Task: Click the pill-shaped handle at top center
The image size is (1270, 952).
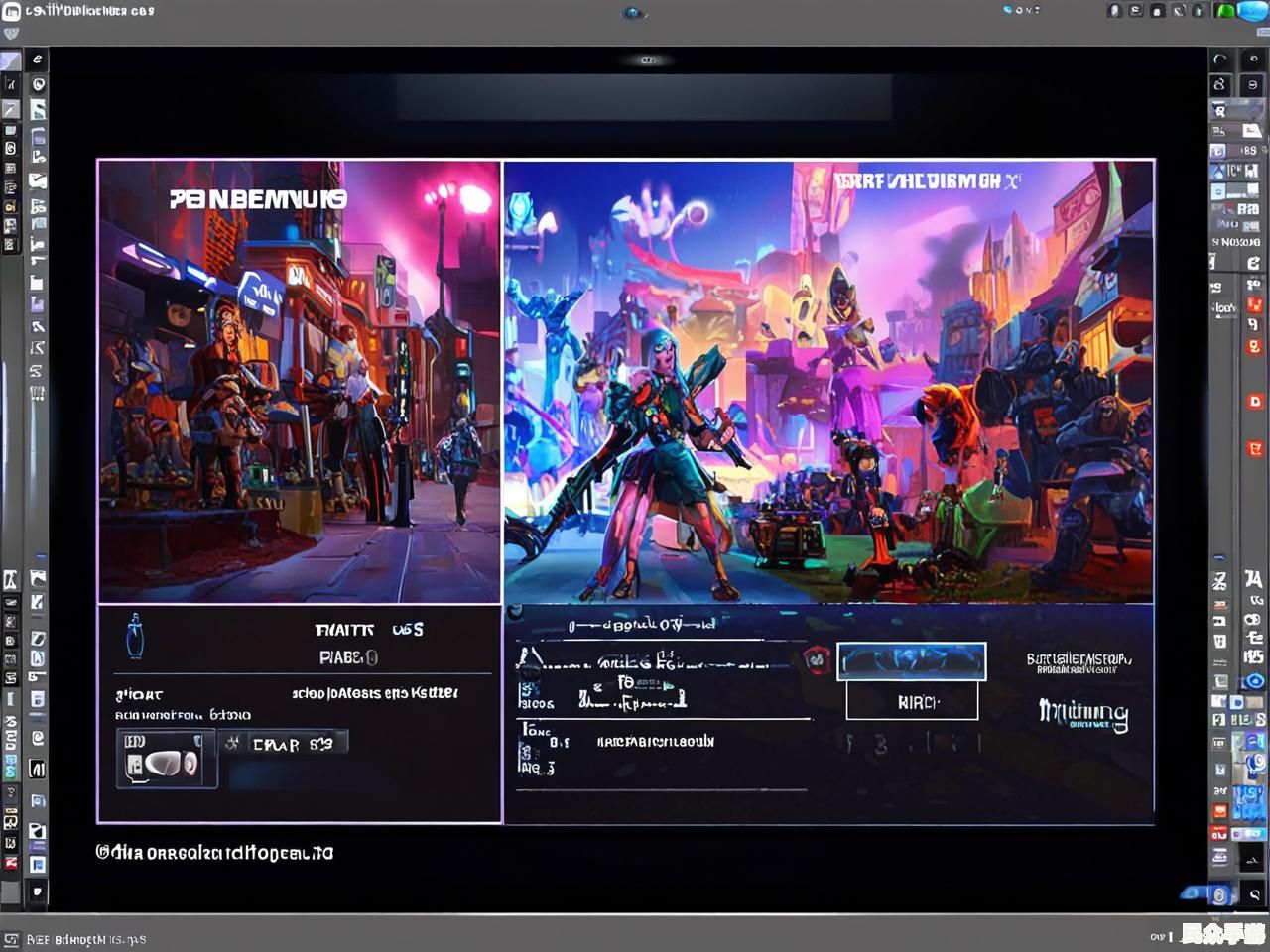Action: (647, 60)
